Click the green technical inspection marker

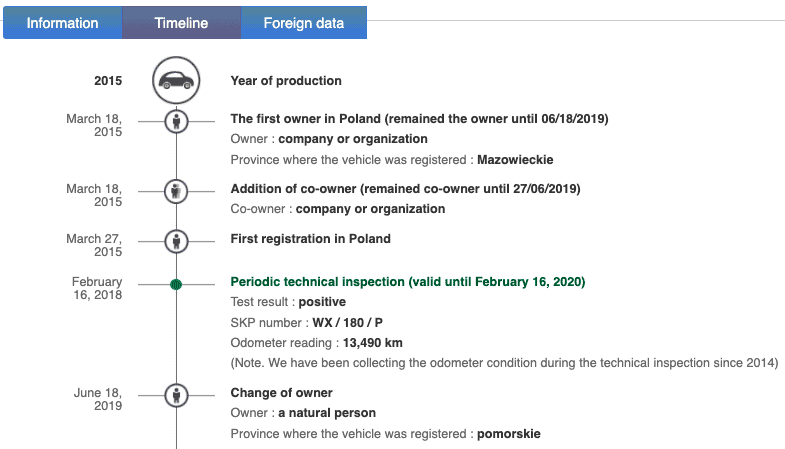point(176,284)
